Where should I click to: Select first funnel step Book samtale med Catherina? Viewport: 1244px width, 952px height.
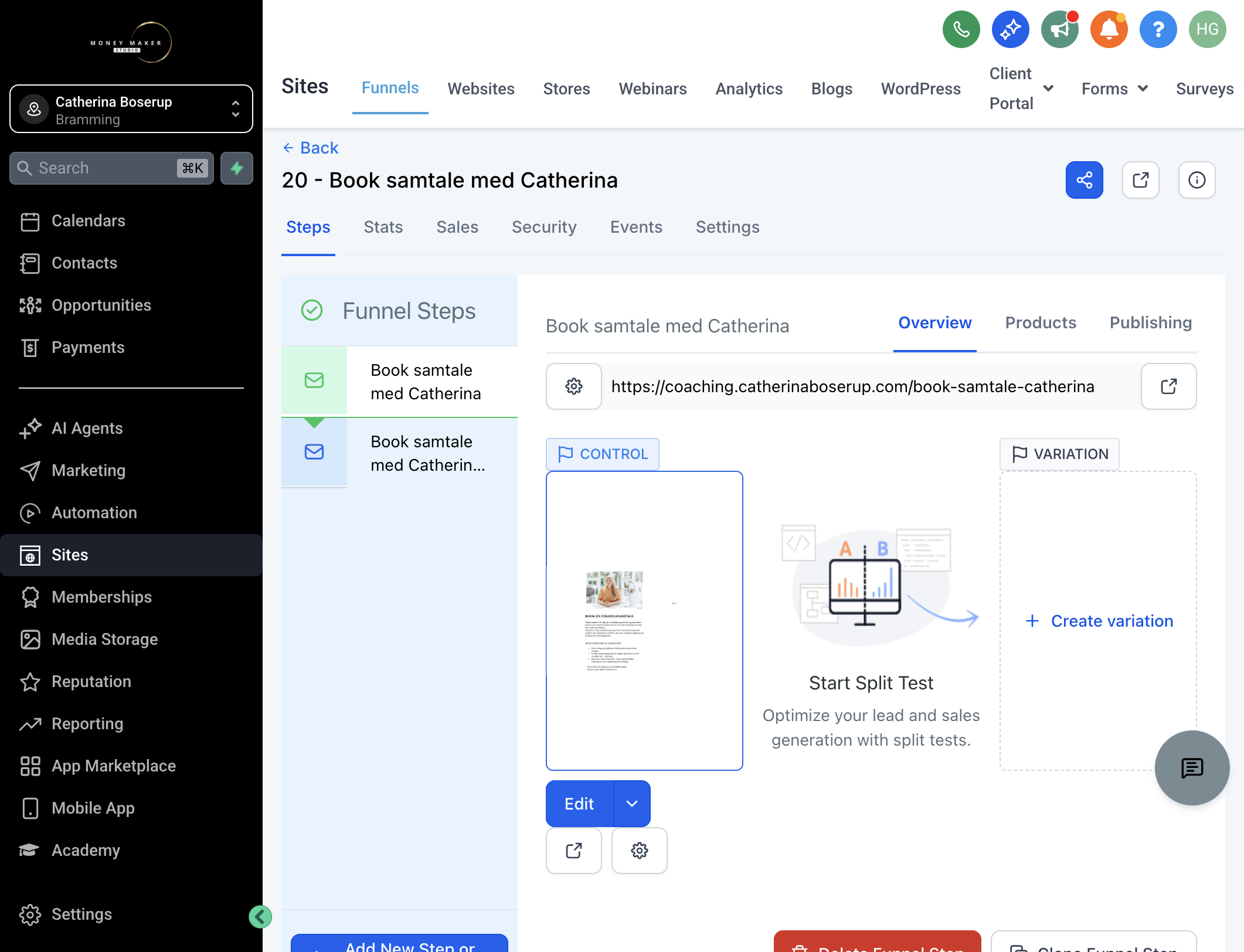coord(399,382)
